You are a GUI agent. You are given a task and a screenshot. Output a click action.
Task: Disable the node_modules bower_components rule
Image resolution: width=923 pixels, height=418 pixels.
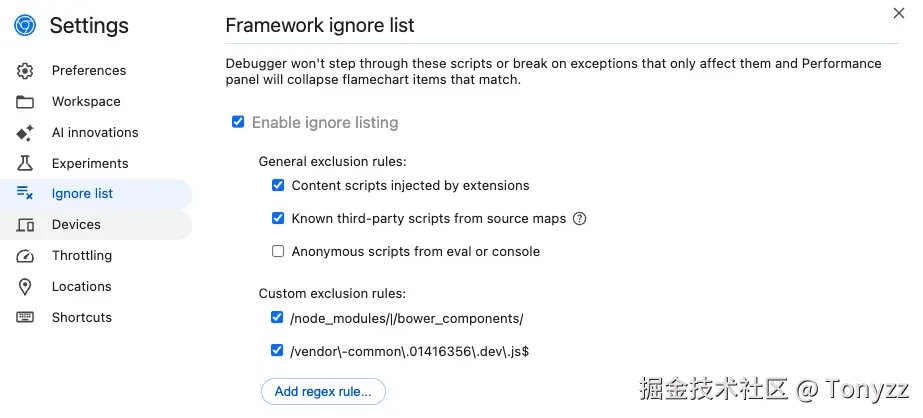click(277, 318)
